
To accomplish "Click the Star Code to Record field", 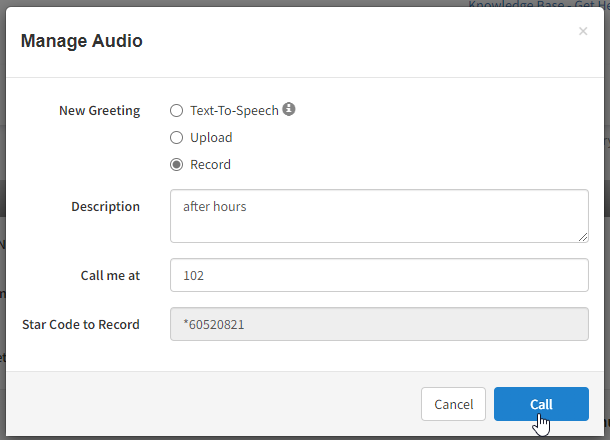I will (379, 324).
